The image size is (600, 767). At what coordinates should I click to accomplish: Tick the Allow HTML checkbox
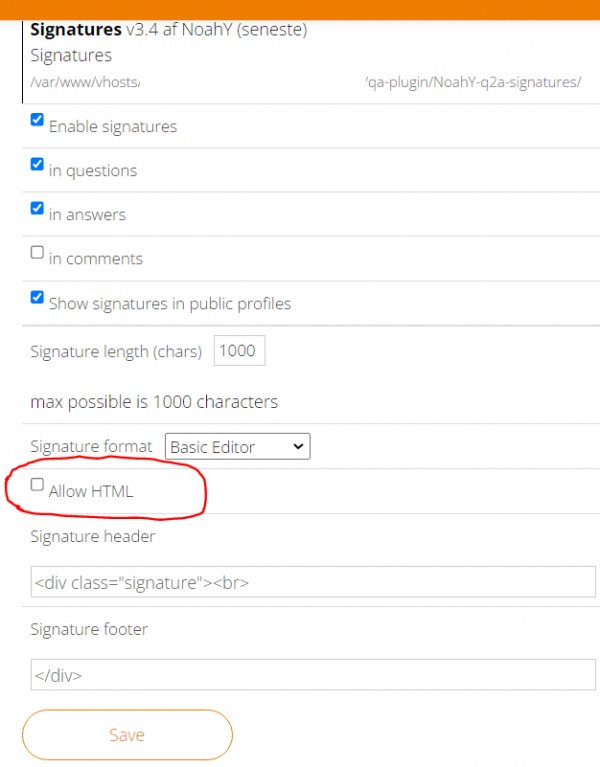(x=37, y=485)
